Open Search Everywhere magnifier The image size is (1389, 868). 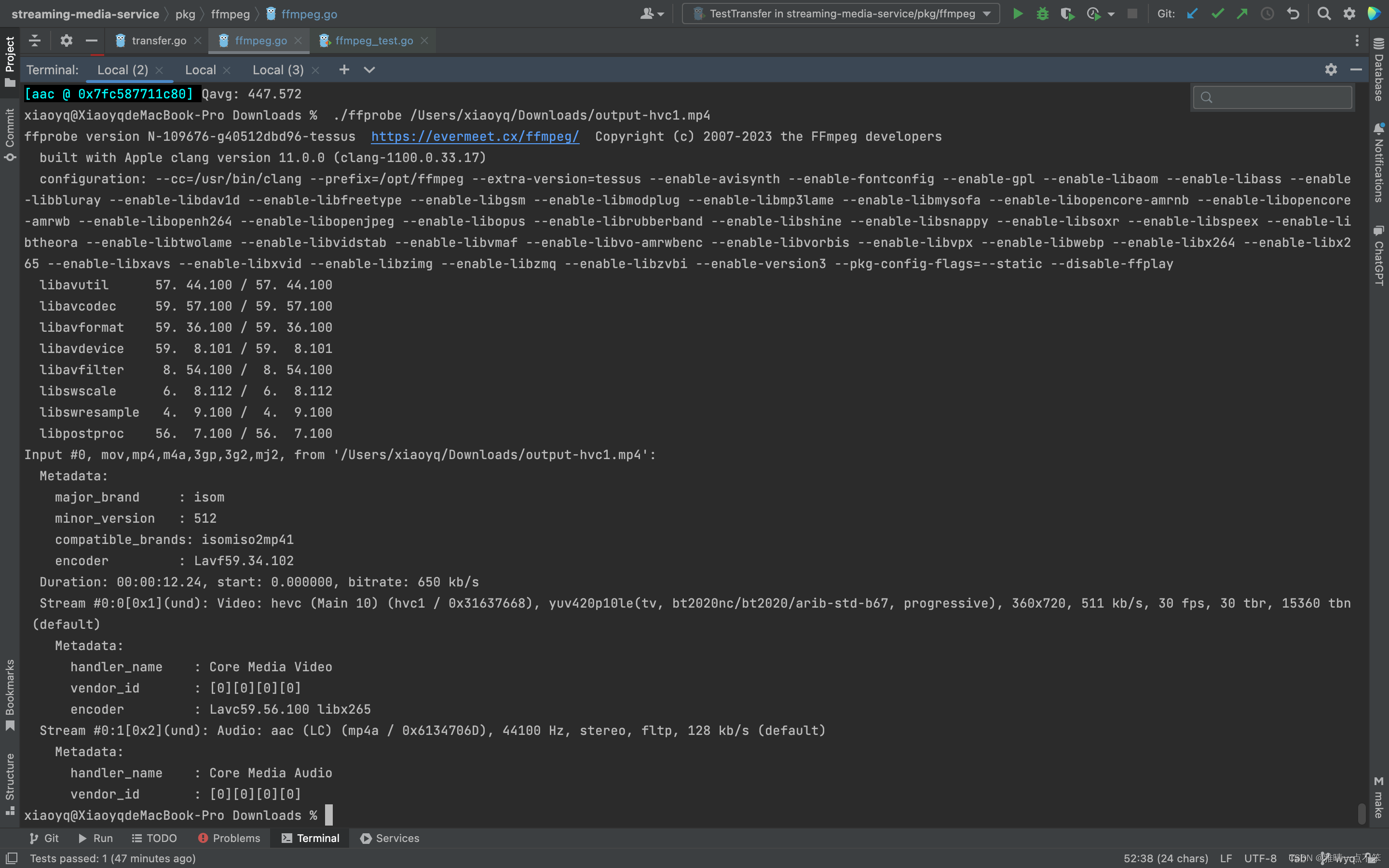click(1323, 14)
